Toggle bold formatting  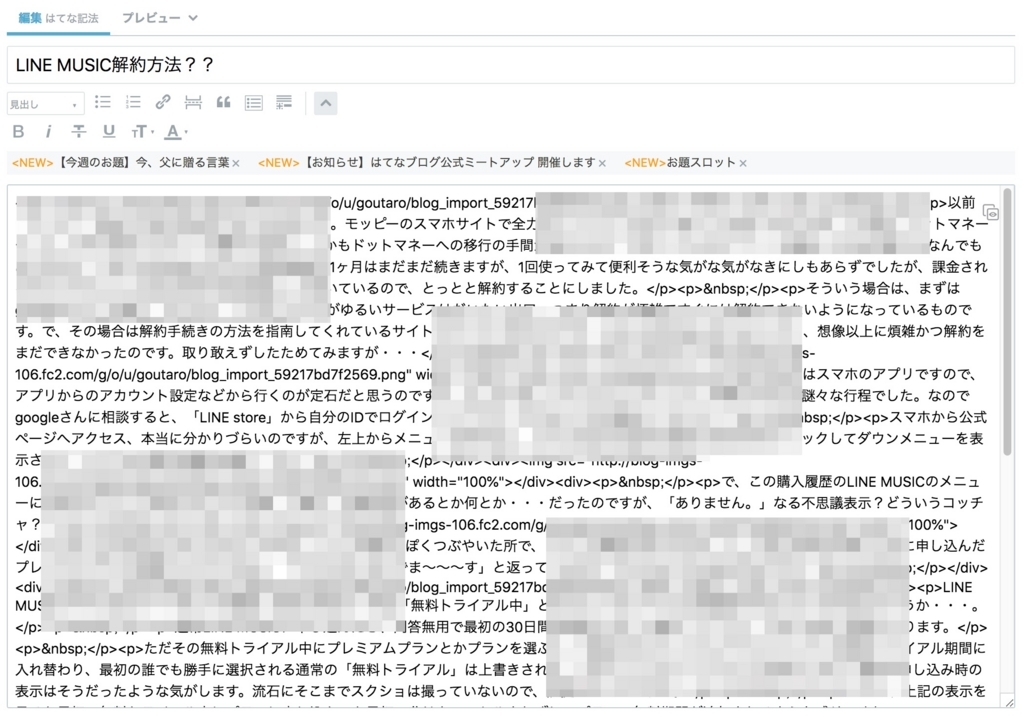[18, 131]
